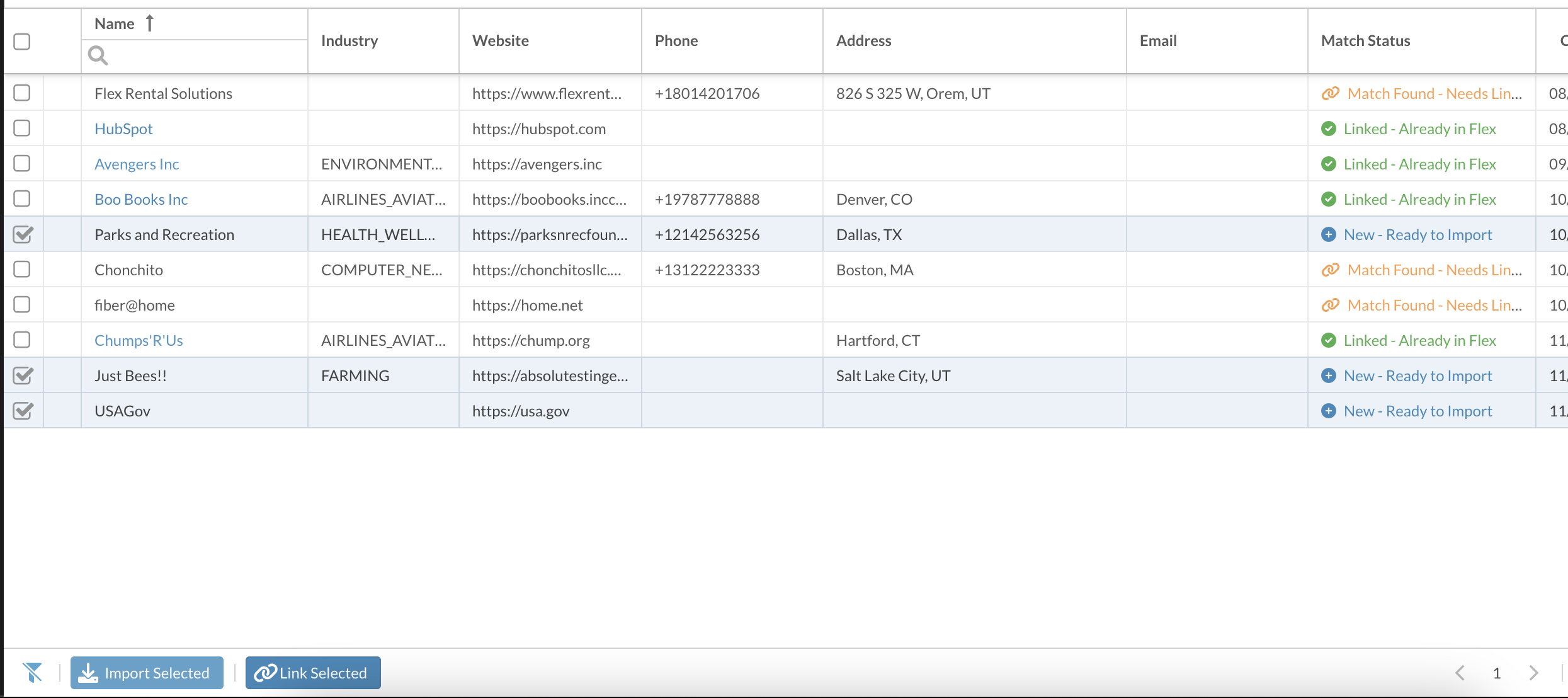1568x698 pixels.
Task: Click the Name column sort arrow
Action: pyautogui.click(x=150, y=23)
